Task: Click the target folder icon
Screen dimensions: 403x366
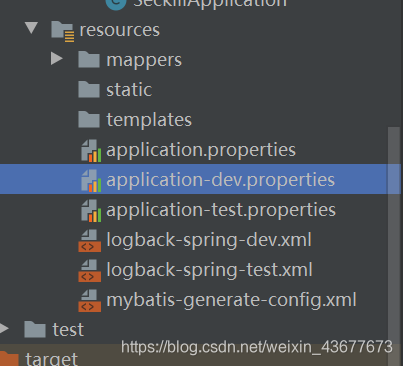Action: click(x=9, y=358)
